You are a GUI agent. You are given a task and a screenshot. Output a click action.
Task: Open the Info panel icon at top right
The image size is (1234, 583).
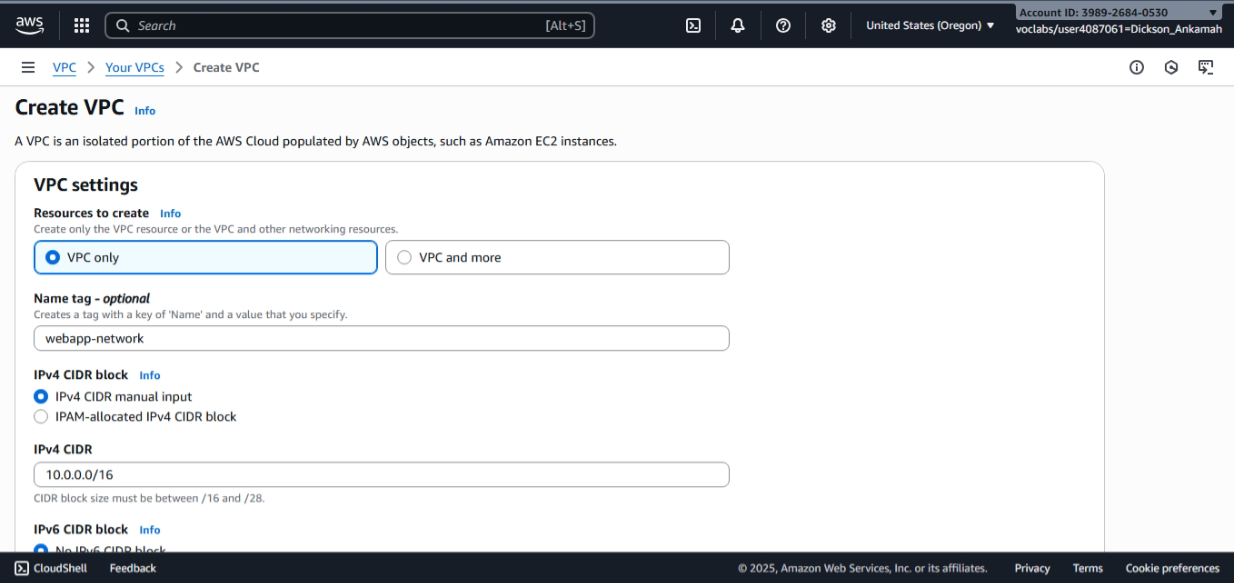coord(1137,66)
